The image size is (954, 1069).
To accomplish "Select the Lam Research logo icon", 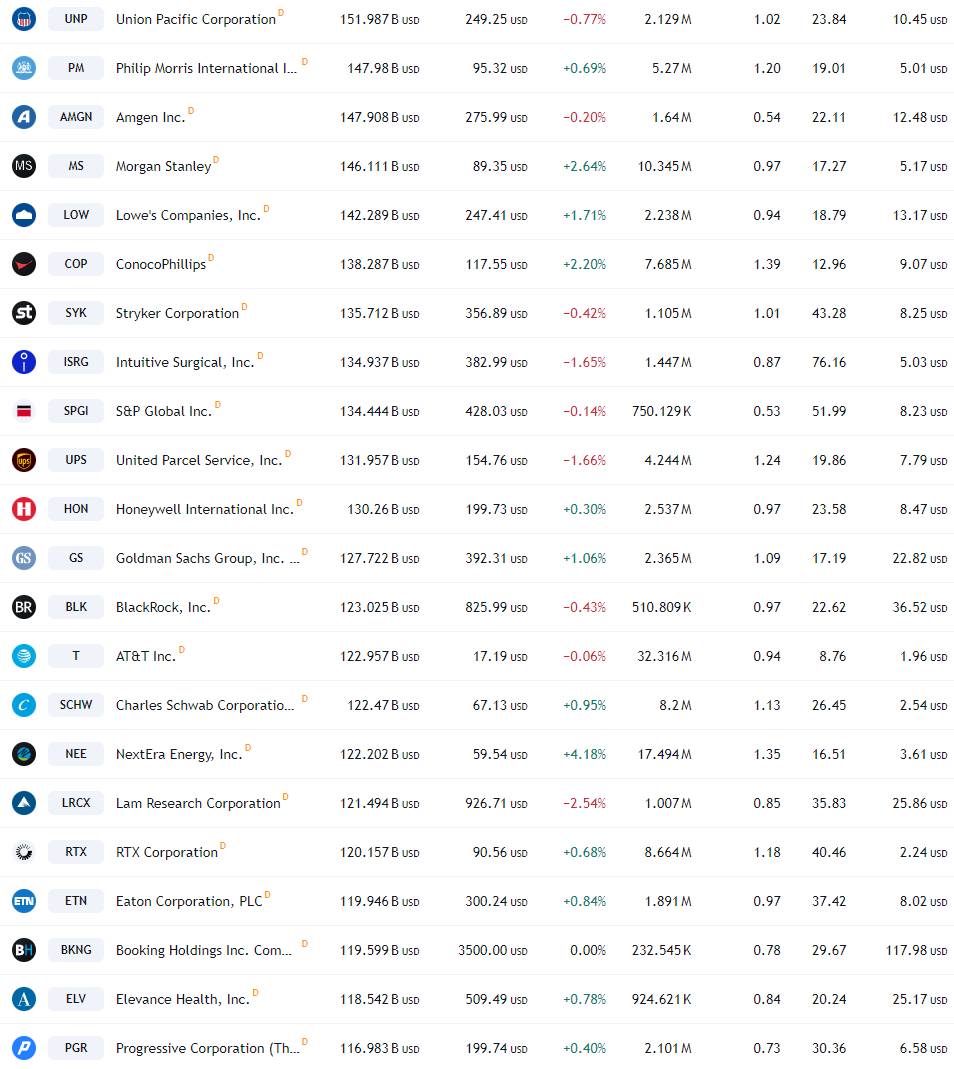I will pos(24,803).
